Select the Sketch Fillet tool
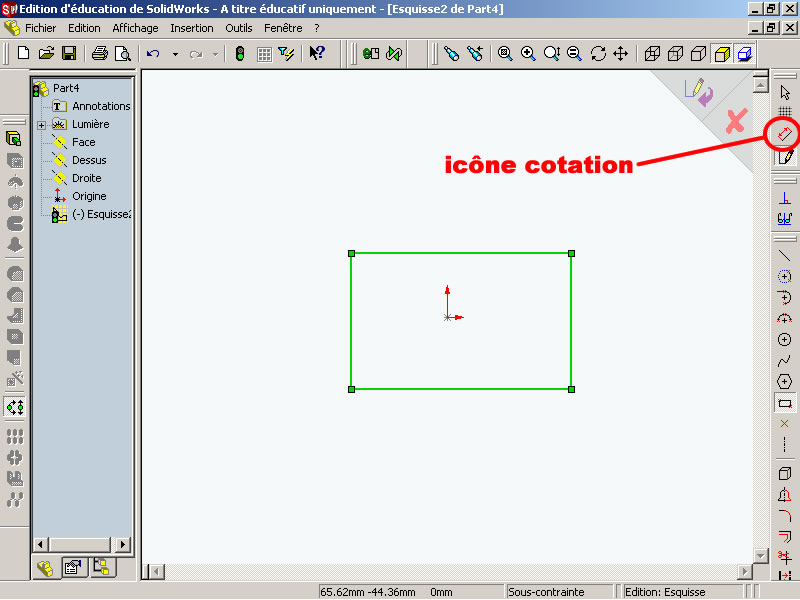This screenshot has height=600, width=800. point(785,516)
